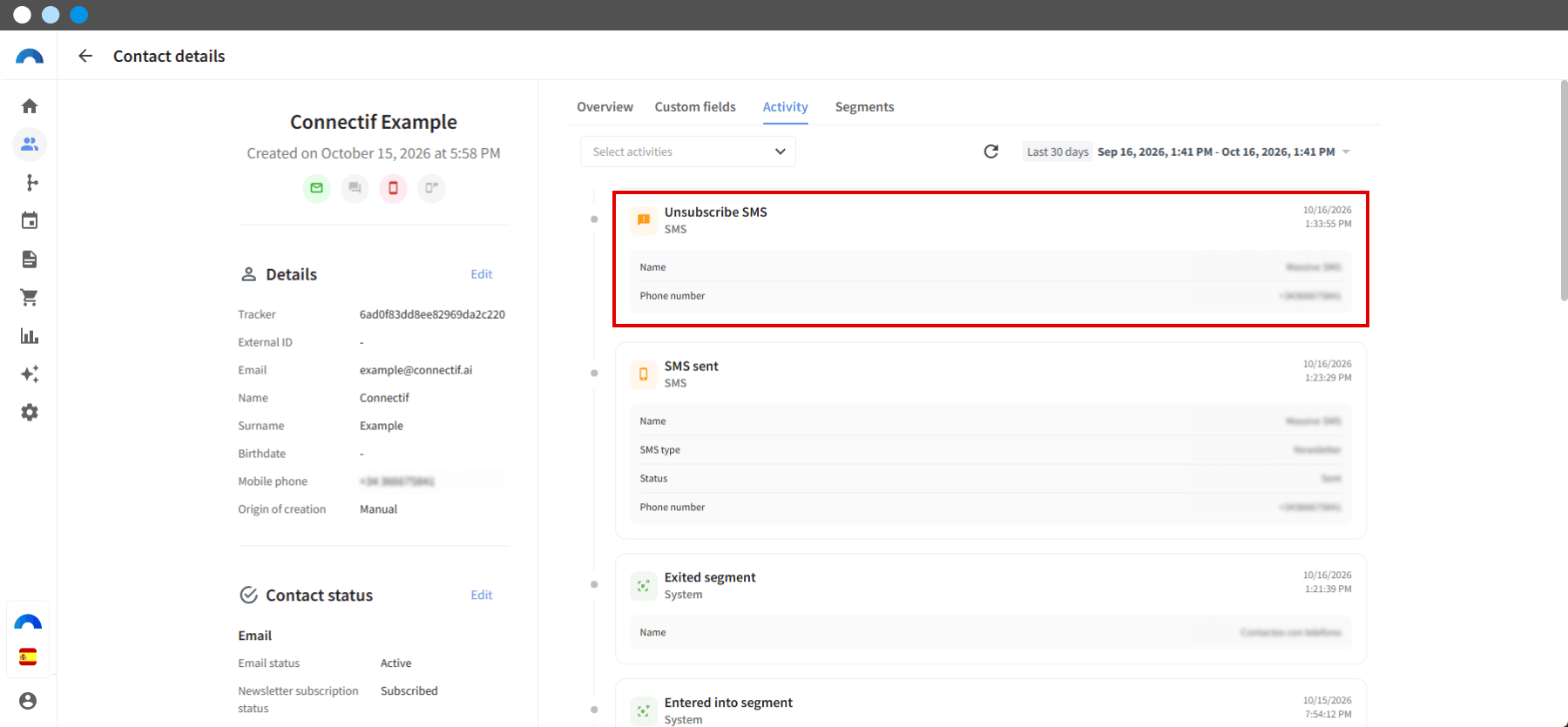Open the Last 30 days date range dropdown
Screen dimensions: 1568x727
point(1188,151)
